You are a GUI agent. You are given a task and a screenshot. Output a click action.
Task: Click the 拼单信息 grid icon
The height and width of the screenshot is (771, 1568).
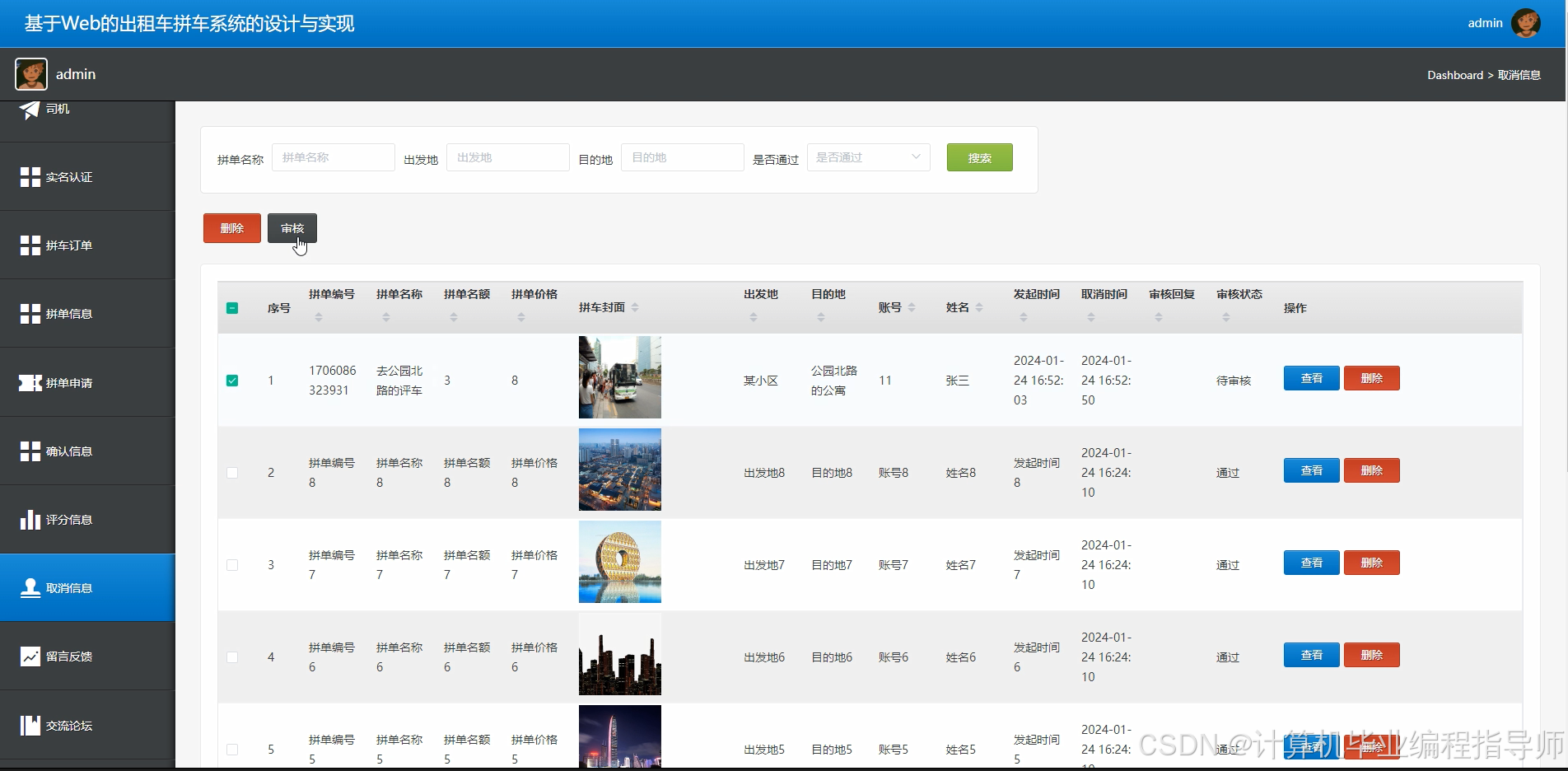(30, 314)
